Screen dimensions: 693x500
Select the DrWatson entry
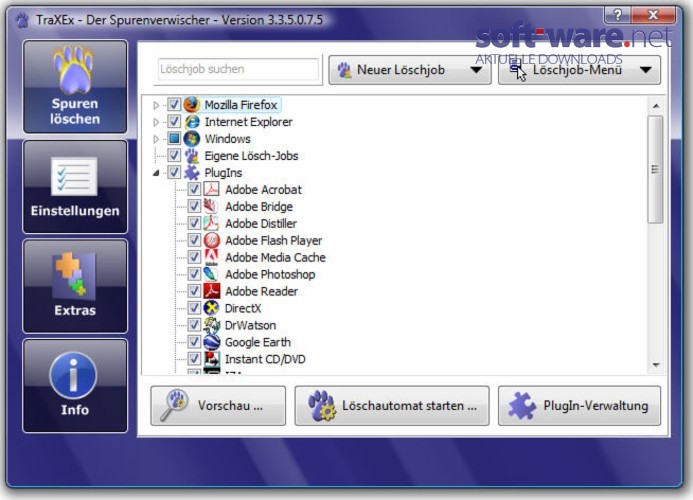pyautogui.click(x=251, y=325)
